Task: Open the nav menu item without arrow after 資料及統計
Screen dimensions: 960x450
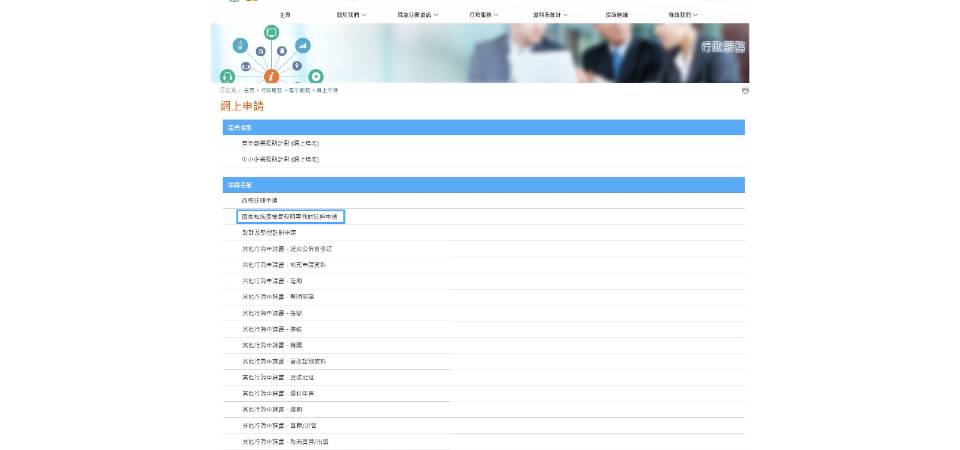Action: pyautogui.click(x=617, y=15)
